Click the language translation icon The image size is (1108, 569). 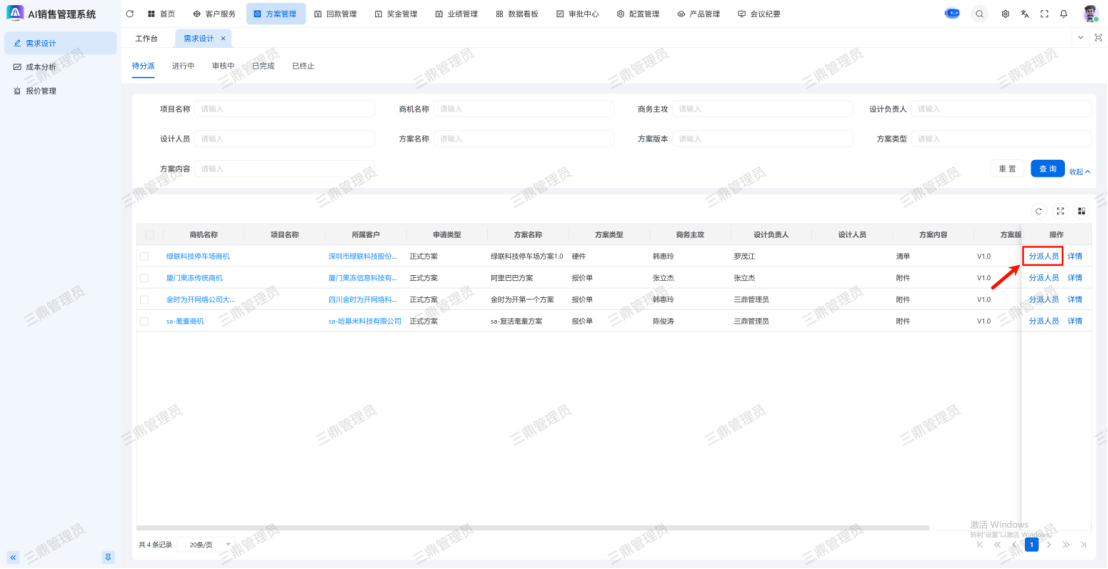(1025, 14)
